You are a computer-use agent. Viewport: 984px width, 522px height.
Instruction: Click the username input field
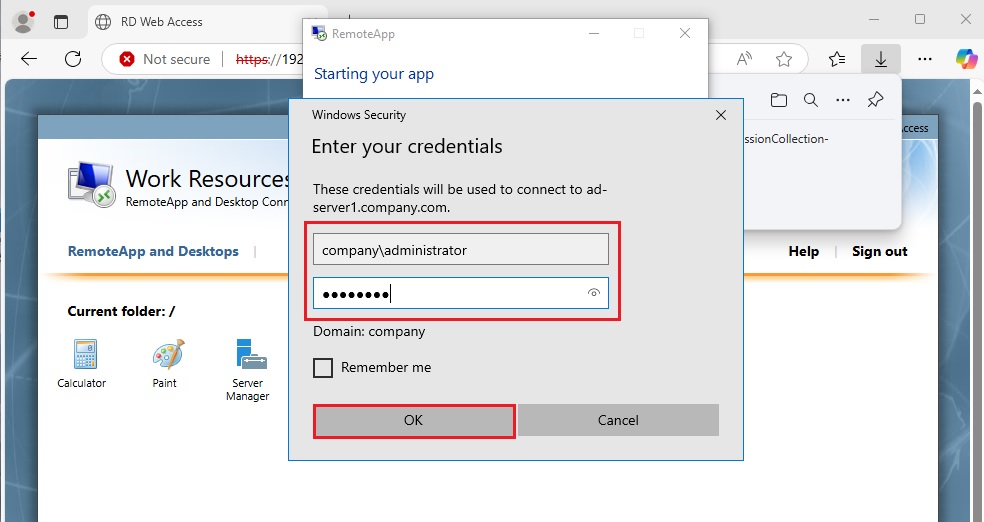click(461, 250)
